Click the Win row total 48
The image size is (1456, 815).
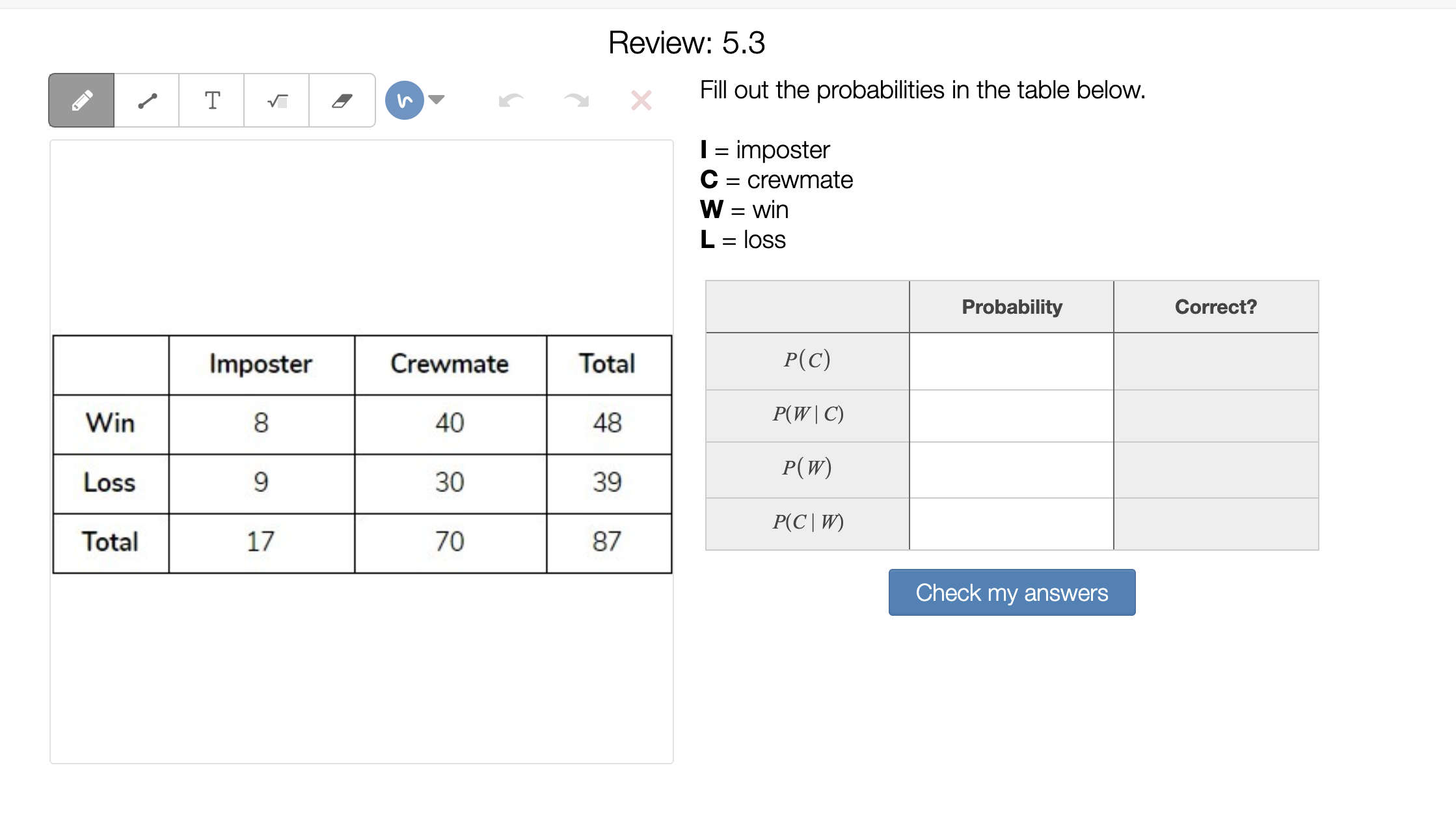tap(608, 423)
